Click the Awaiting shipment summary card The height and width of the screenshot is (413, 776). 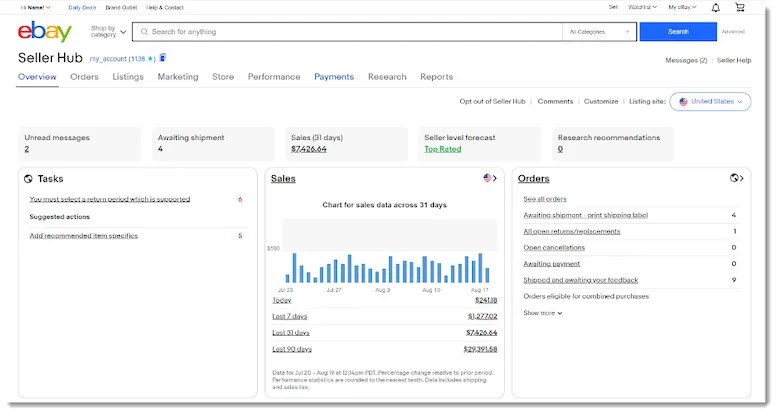(x=213, y=143)
